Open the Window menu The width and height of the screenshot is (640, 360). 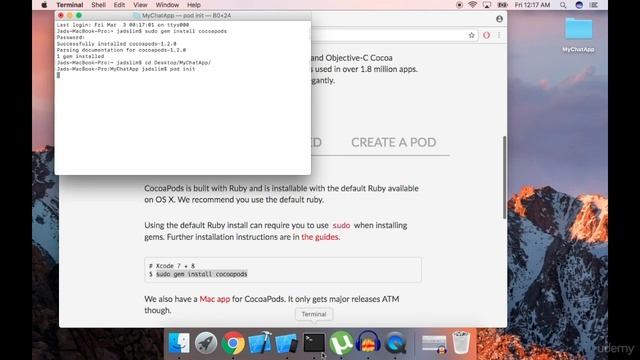(167, 5)
